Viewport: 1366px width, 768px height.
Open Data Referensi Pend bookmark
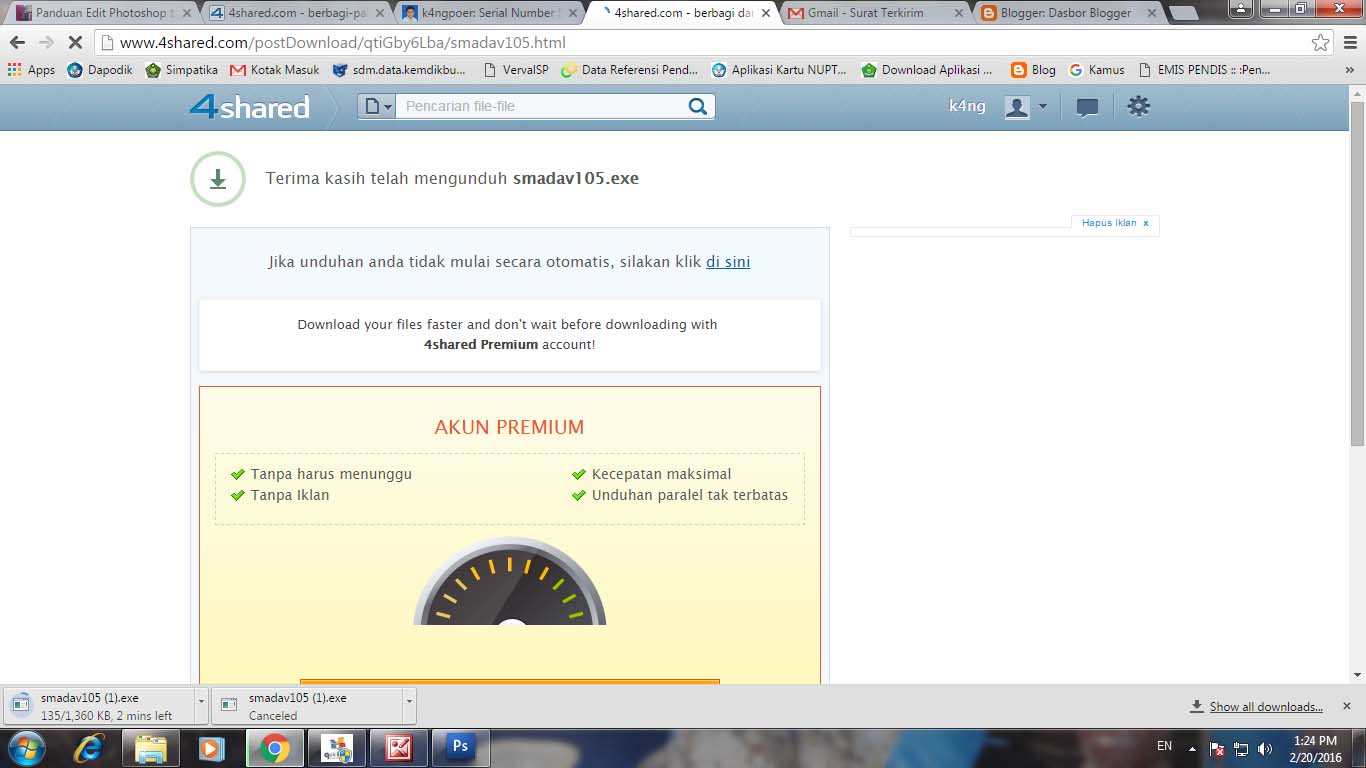630,70
